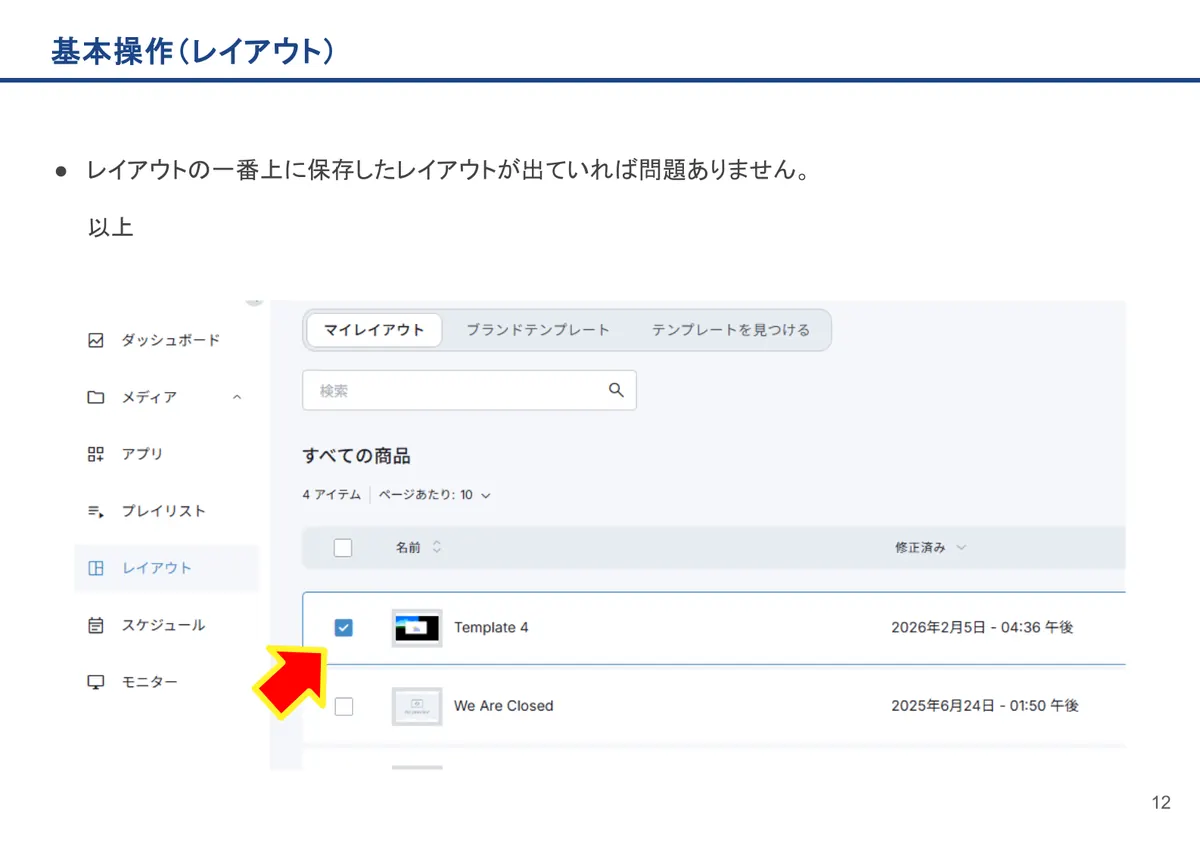Click in the 検索 search field
Viewport: 1200px width, 849px height.
click(x=469, y=390)
